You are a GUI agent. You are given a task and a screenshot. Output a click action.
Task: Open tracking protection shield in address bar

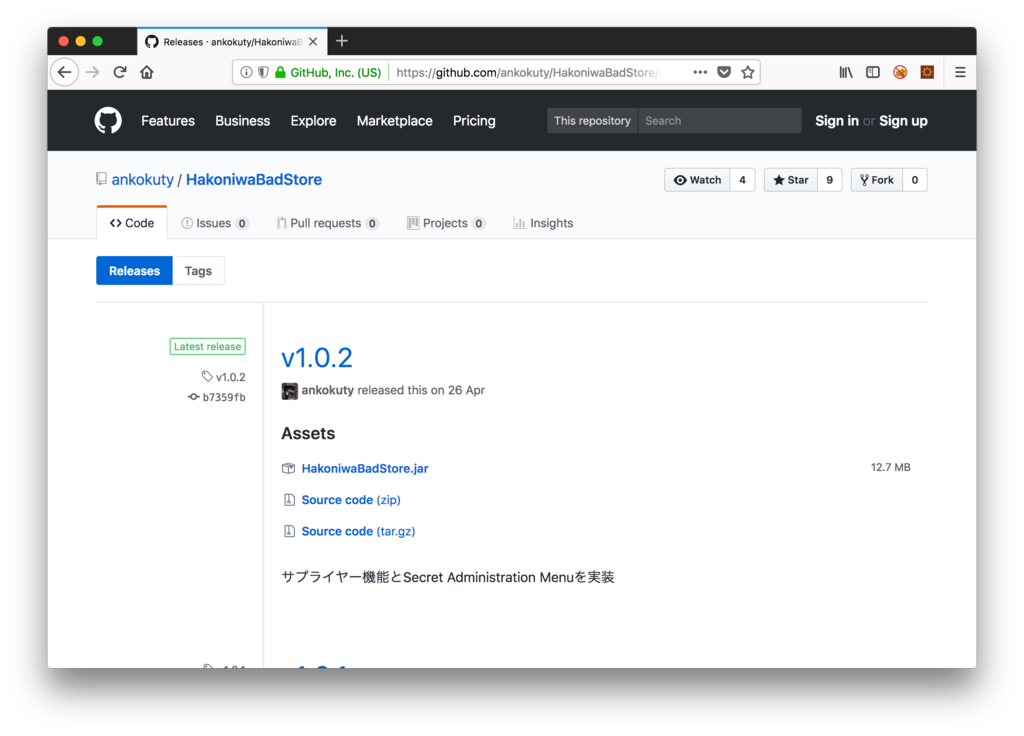263,72
